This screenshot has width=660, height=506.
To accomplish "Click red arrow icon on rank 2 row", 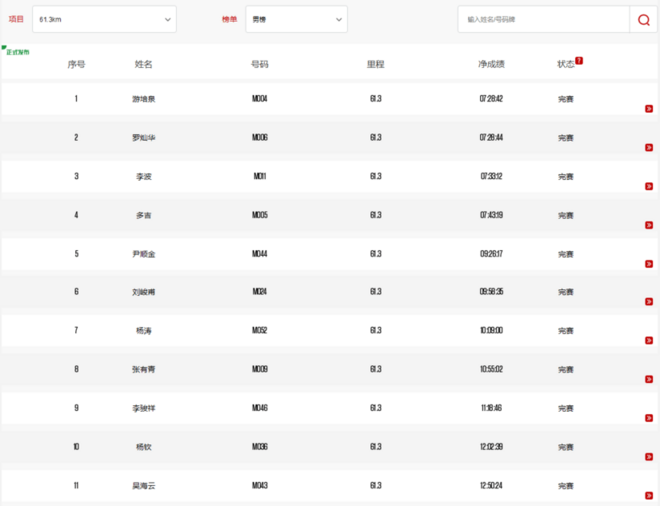I will click(649, 148).
